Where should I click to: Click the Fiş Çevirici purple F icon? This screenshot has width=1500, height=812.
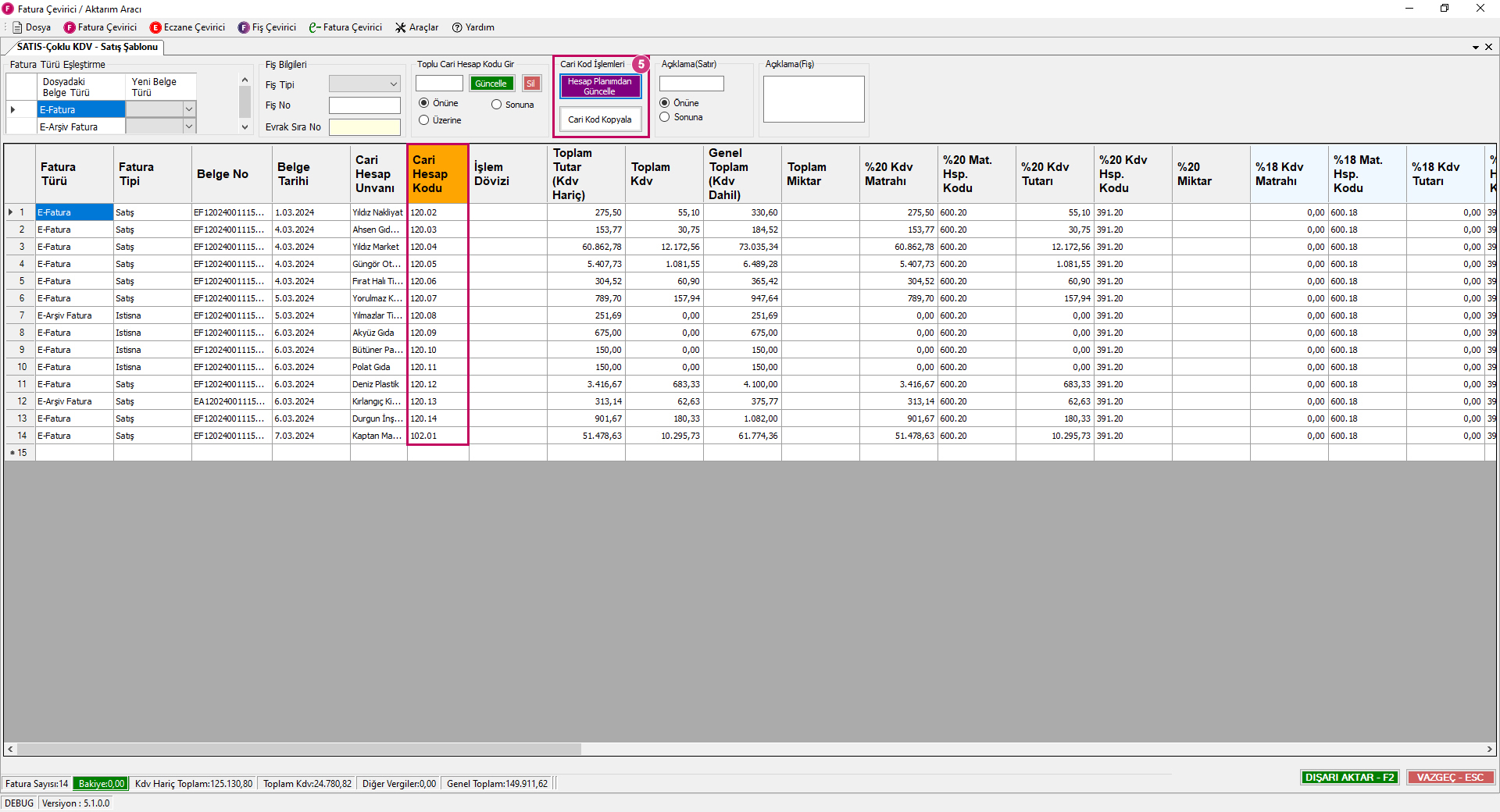point(244,27)
